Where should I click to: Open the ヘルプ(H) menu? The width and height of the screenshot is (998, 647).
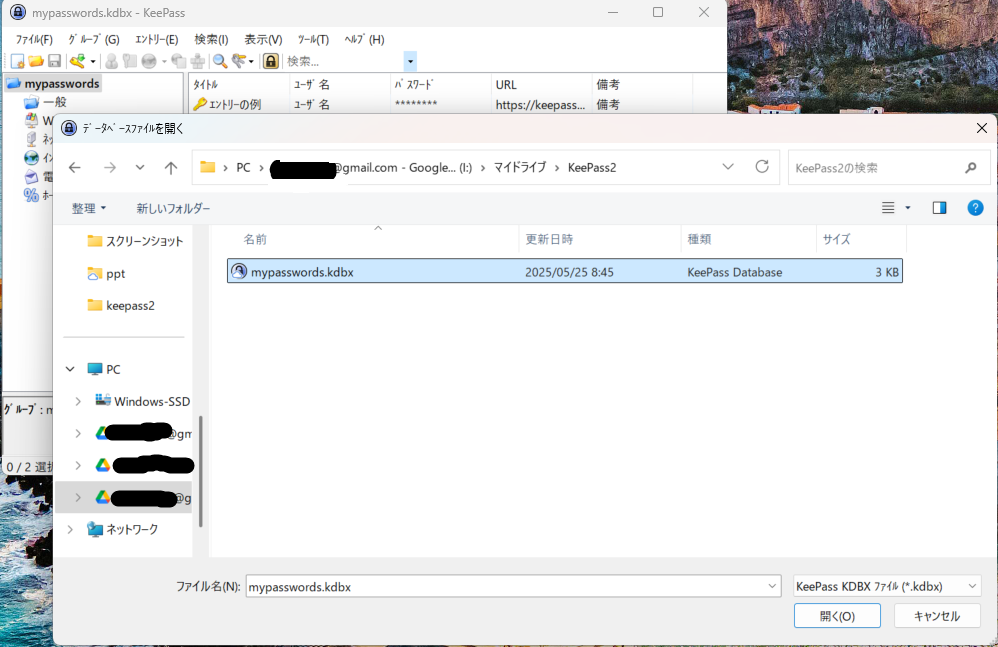(365, 39)
